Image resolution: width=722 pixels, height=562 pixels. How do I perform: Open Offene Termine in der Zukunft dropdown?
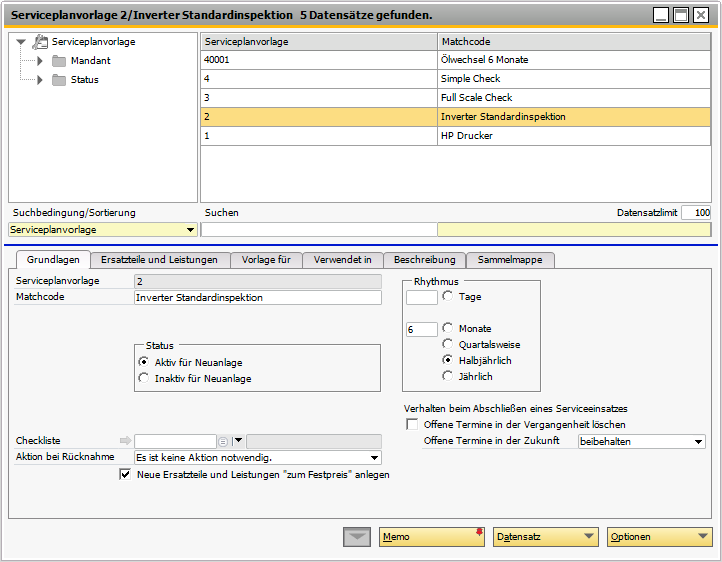[x=699, y=442]
